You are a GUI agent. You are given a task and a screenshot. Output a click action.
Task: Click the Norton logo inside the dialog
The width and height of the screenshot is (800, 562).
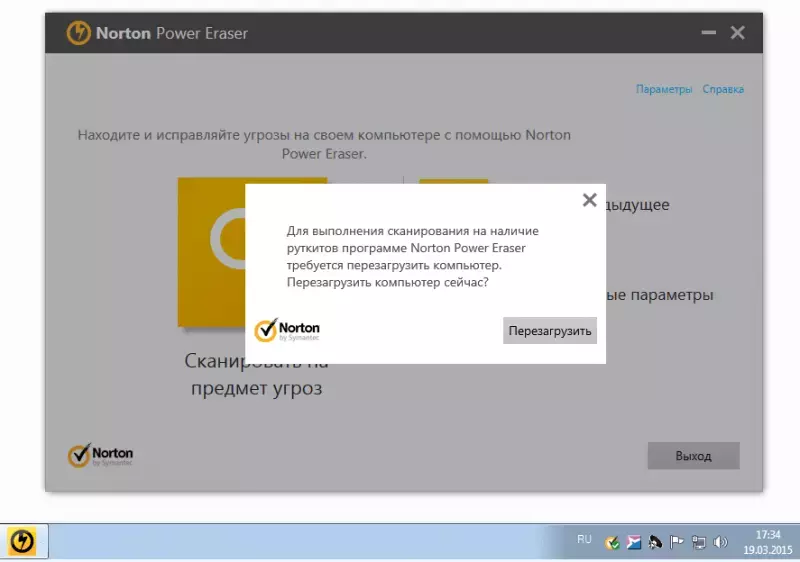pos(287,330)
